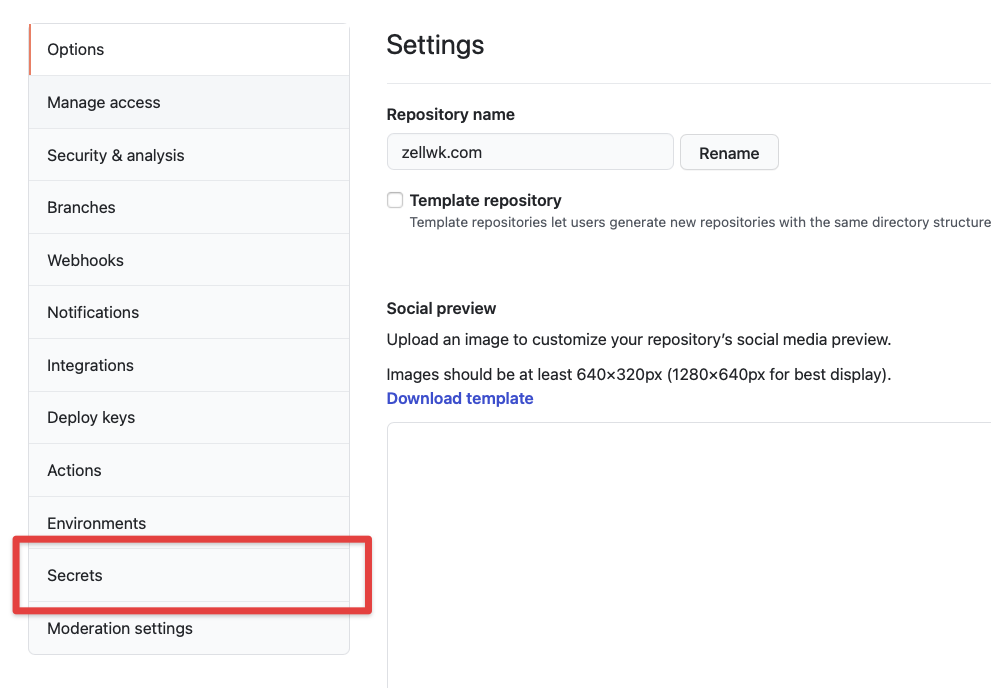Image resolution: width=991 pixels, height=688 pixels.
Task: Enable the Template repository checkbox
Action: 395,200
